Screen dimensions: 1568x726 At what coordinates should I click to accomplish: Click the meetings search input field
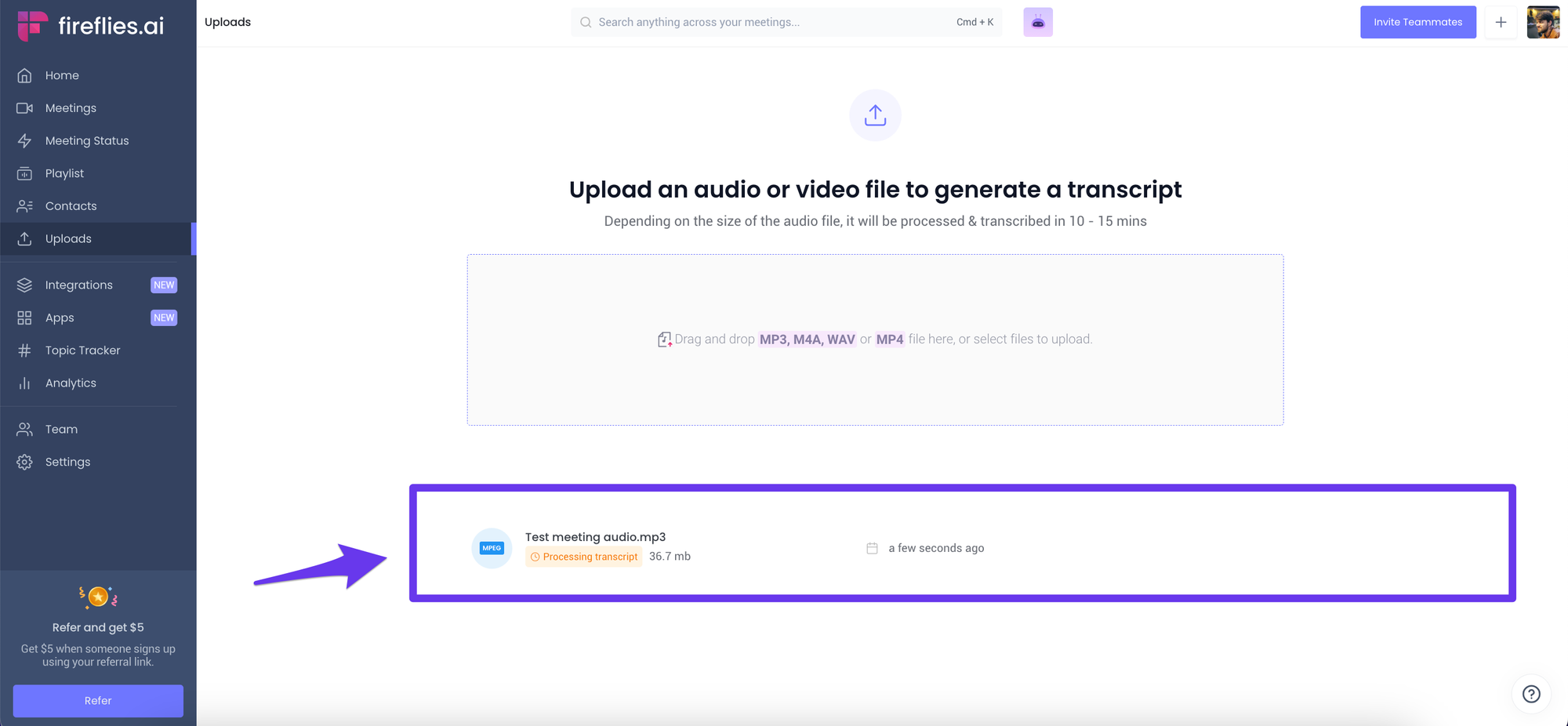click(784, 22)
